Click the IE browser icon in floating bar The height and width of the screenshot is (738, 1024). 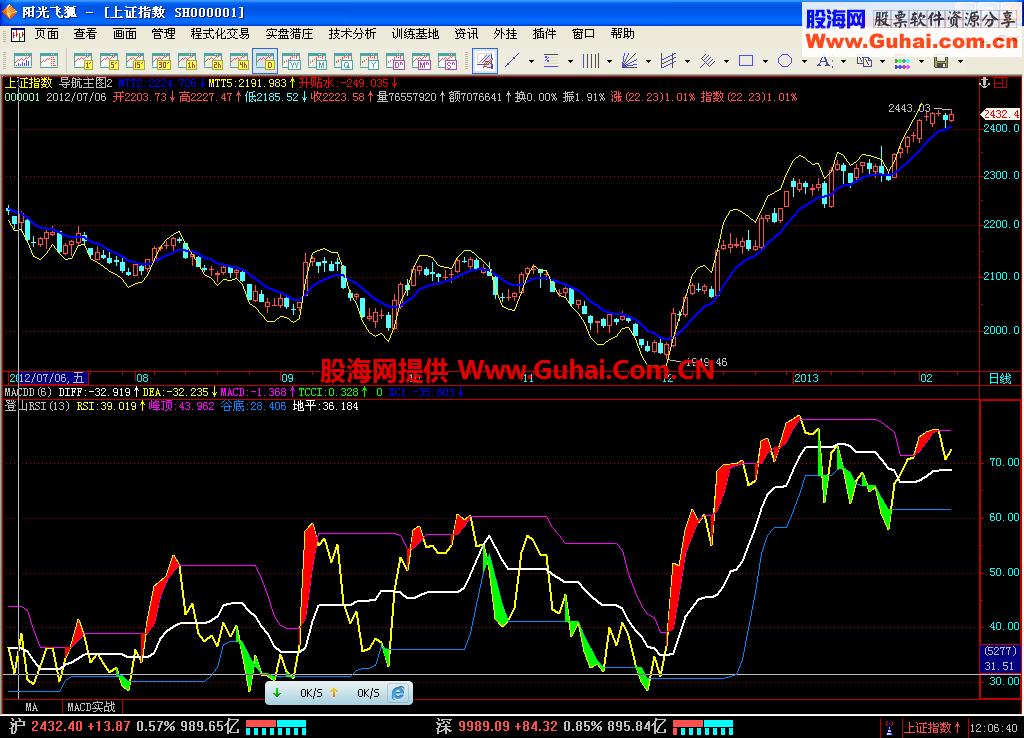(x=397, y=692)
